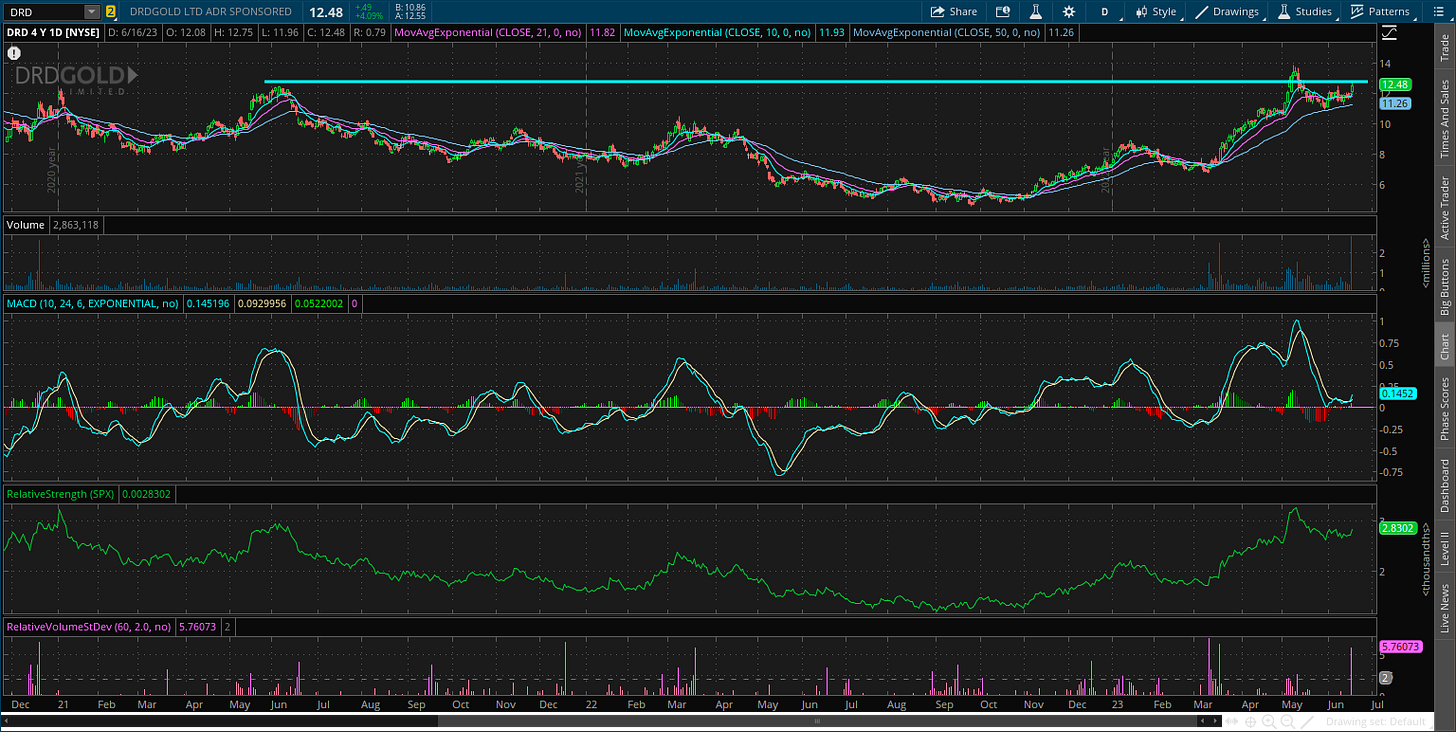Click the A: 12.55 ask quote
Viewport: 1456px width, 732px height.
click(411, 17)
